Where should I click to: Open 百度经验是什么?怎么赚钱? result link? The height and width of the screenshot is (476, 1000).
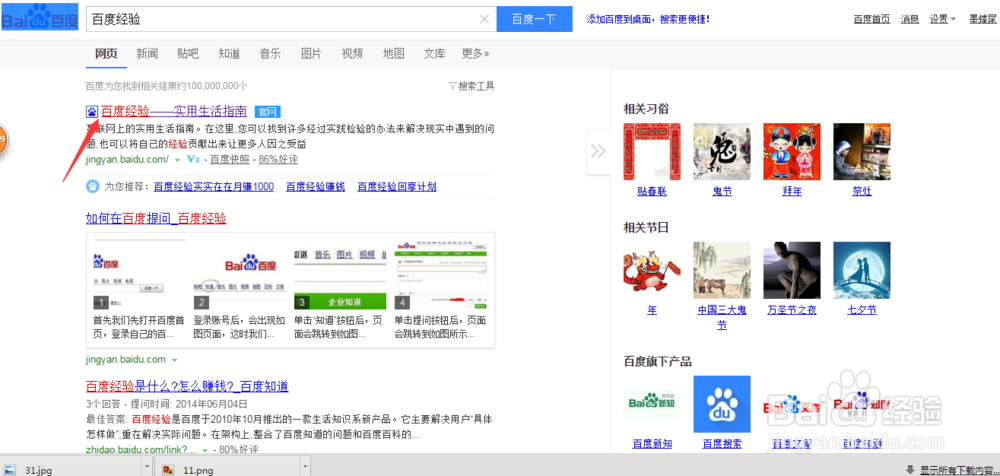pyautogui.click(x=187, y=386)
